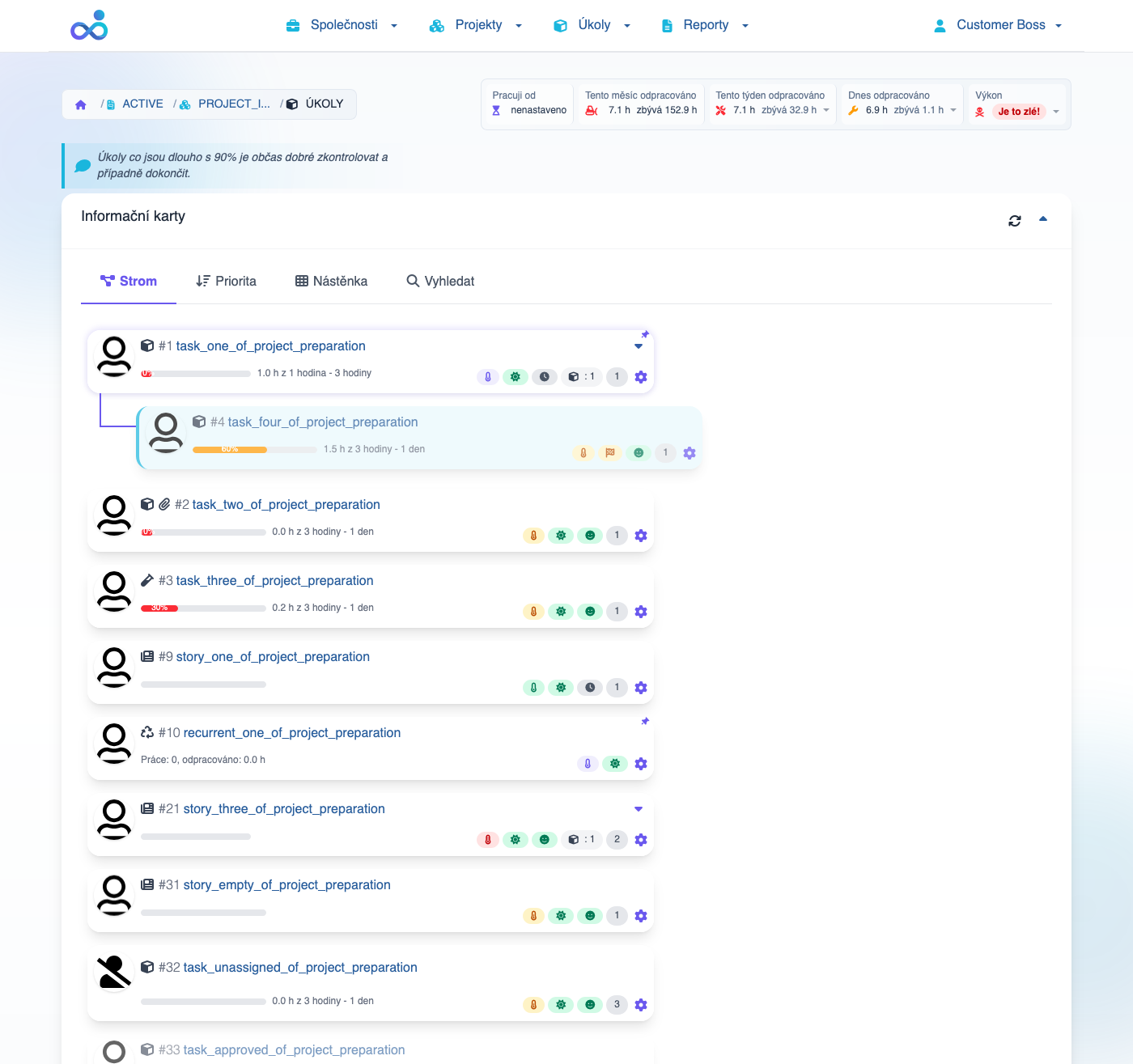Collapse the Informační karty panel
This screenshot has width=1133, height=1064.
coord(1043,219)
